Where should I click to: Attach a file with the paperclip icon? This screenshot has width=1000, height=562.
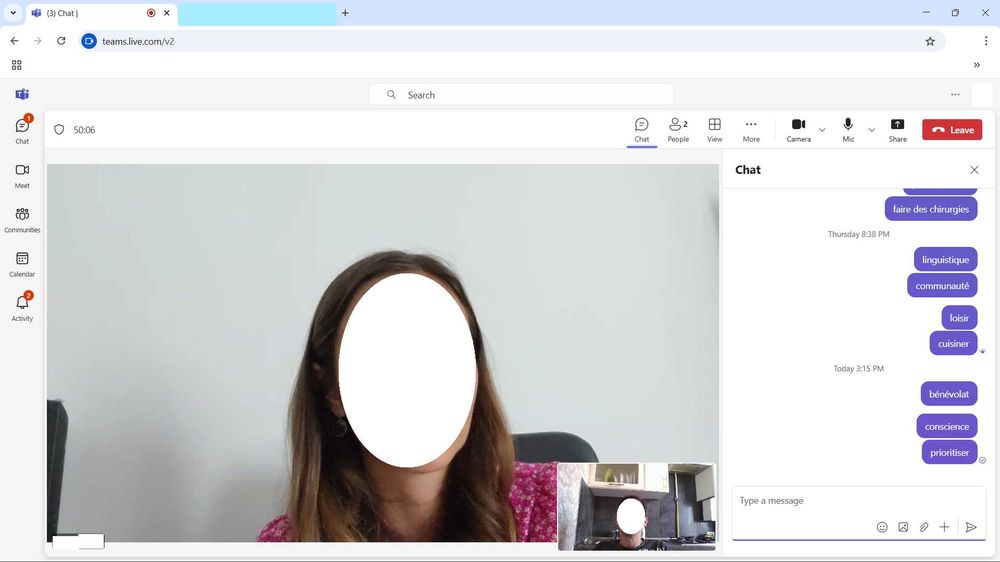[923, 527]
